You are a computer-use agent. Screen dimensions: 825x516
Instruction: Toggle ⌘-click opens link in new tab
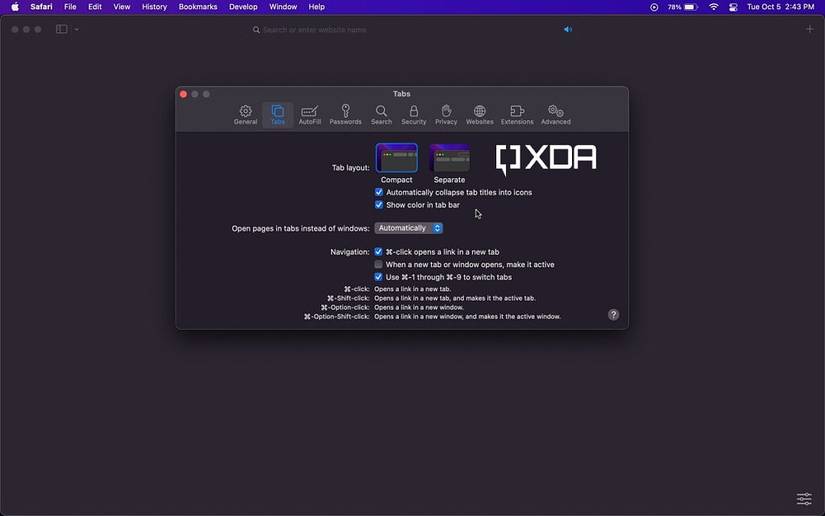pos(378,251)
